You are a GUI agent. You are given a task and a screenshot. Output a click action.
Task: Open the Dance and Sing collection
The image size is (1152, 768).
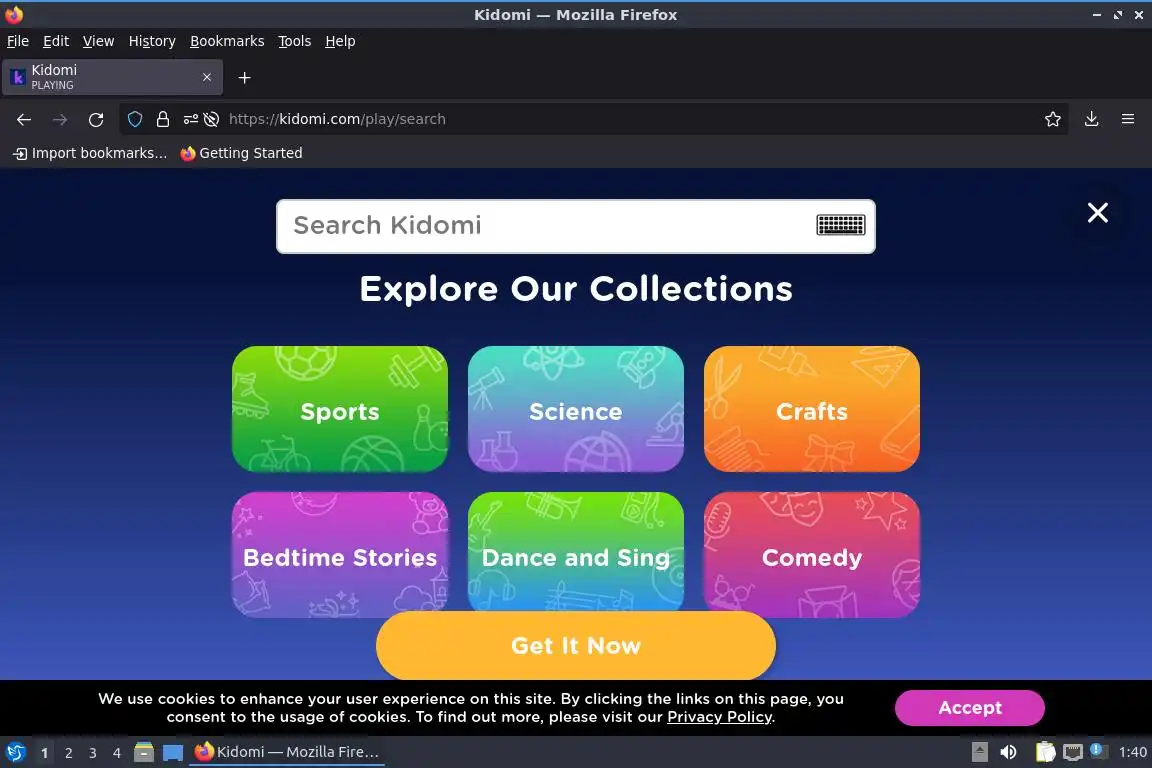pos(575,551)
